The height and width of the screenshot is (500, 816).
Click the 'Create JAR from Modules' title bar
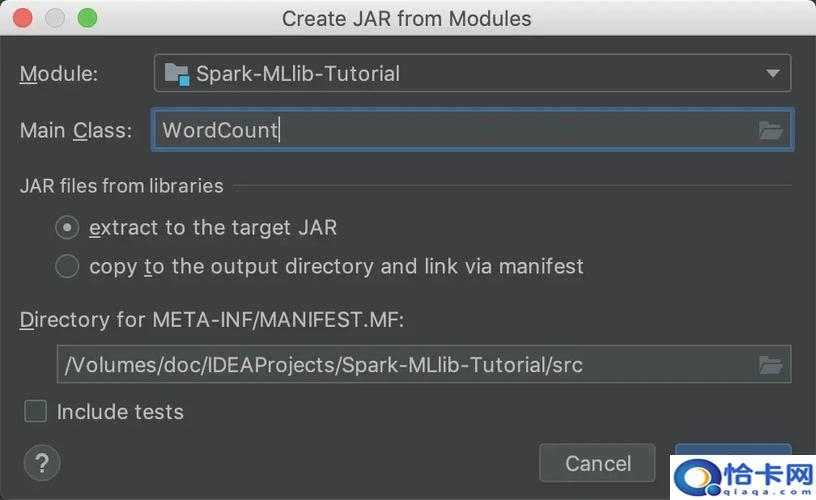406,18
